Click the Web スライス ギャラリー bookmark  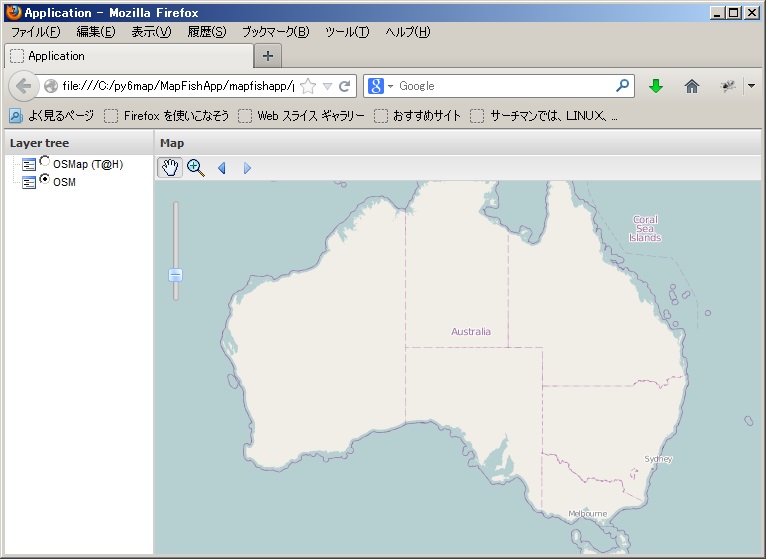point(310,116)
